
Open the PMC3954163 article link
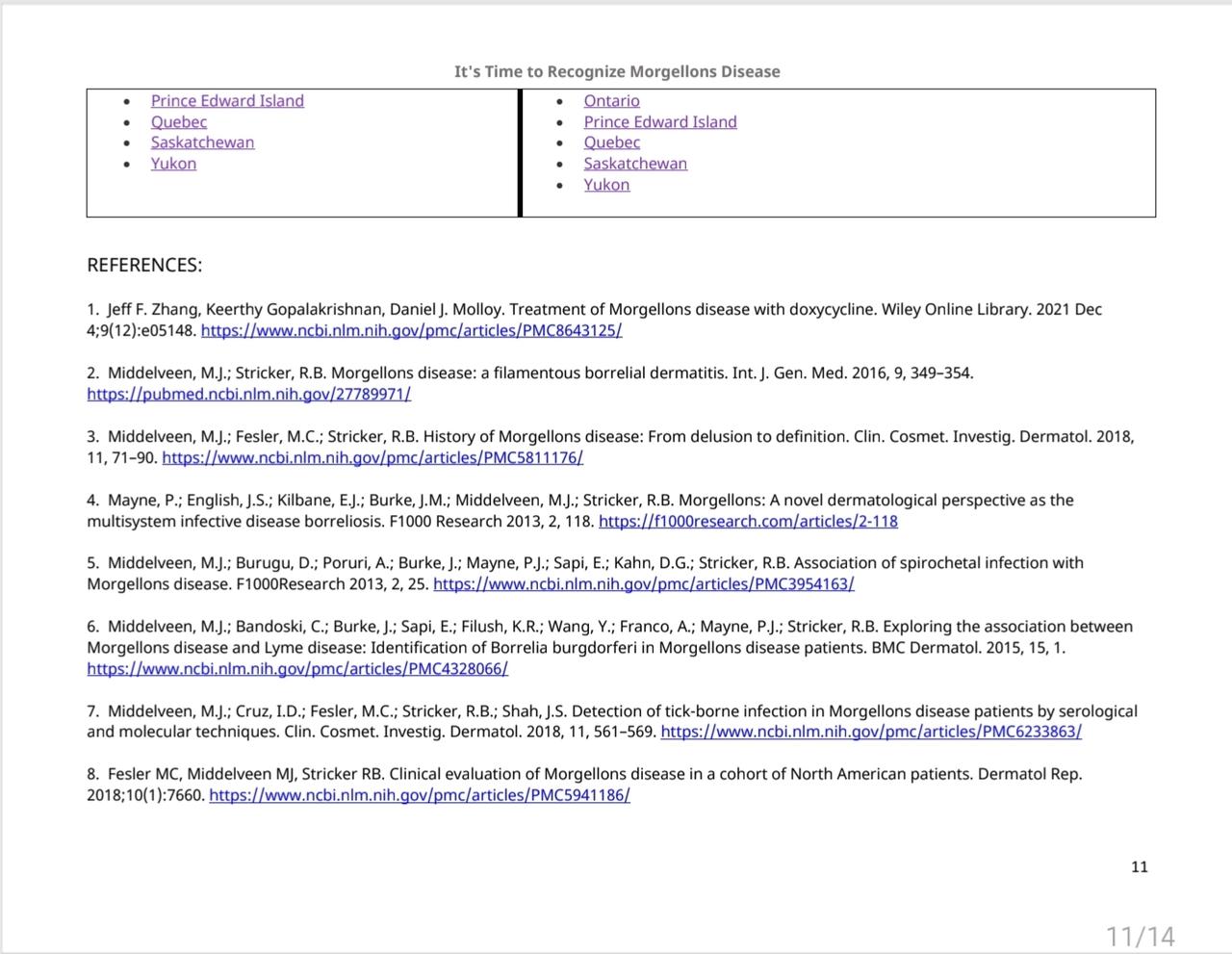[x=644, y=583]
